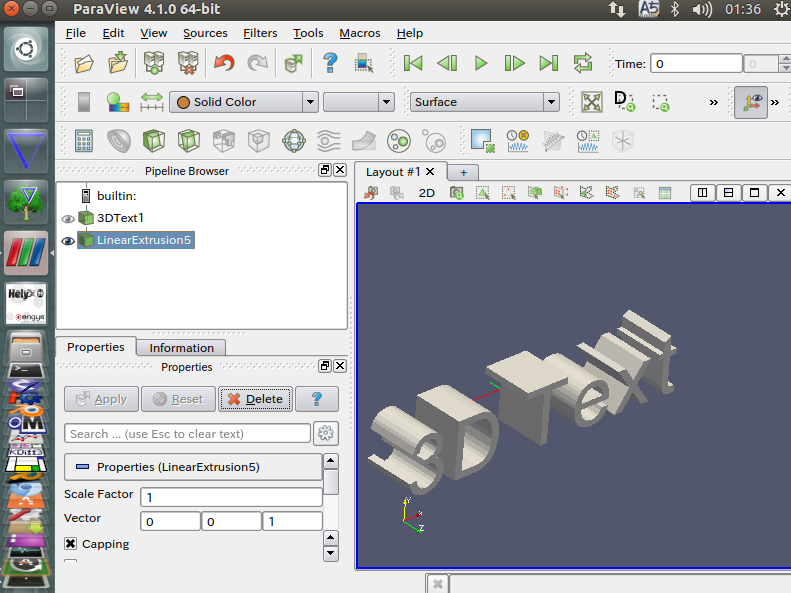The height and width of the screenshot is (593, 791).
Task: Click the Save Data icon
Action: (119, 64)
